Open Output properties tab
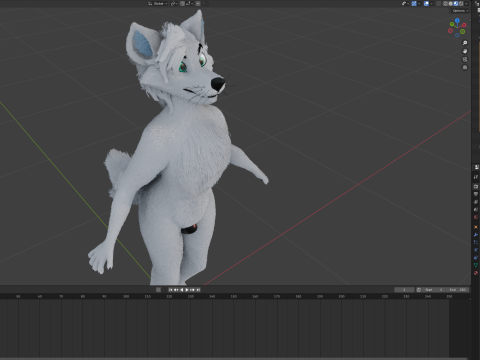 tap(476, 194)
